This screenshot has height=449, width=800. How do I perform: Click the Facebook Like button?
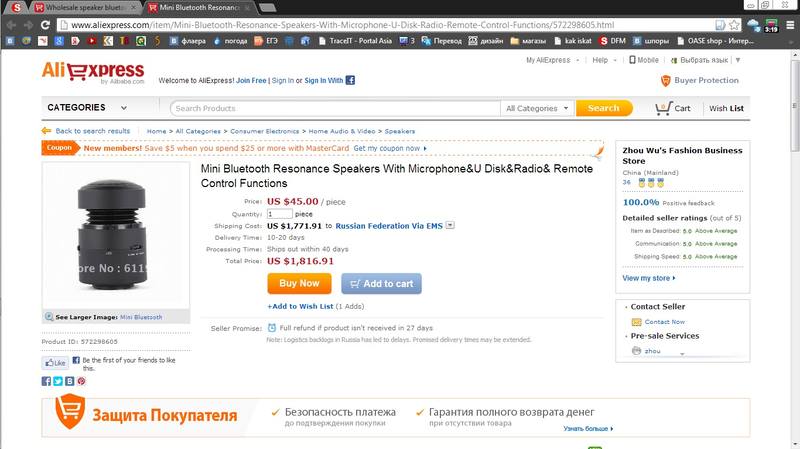55,363
